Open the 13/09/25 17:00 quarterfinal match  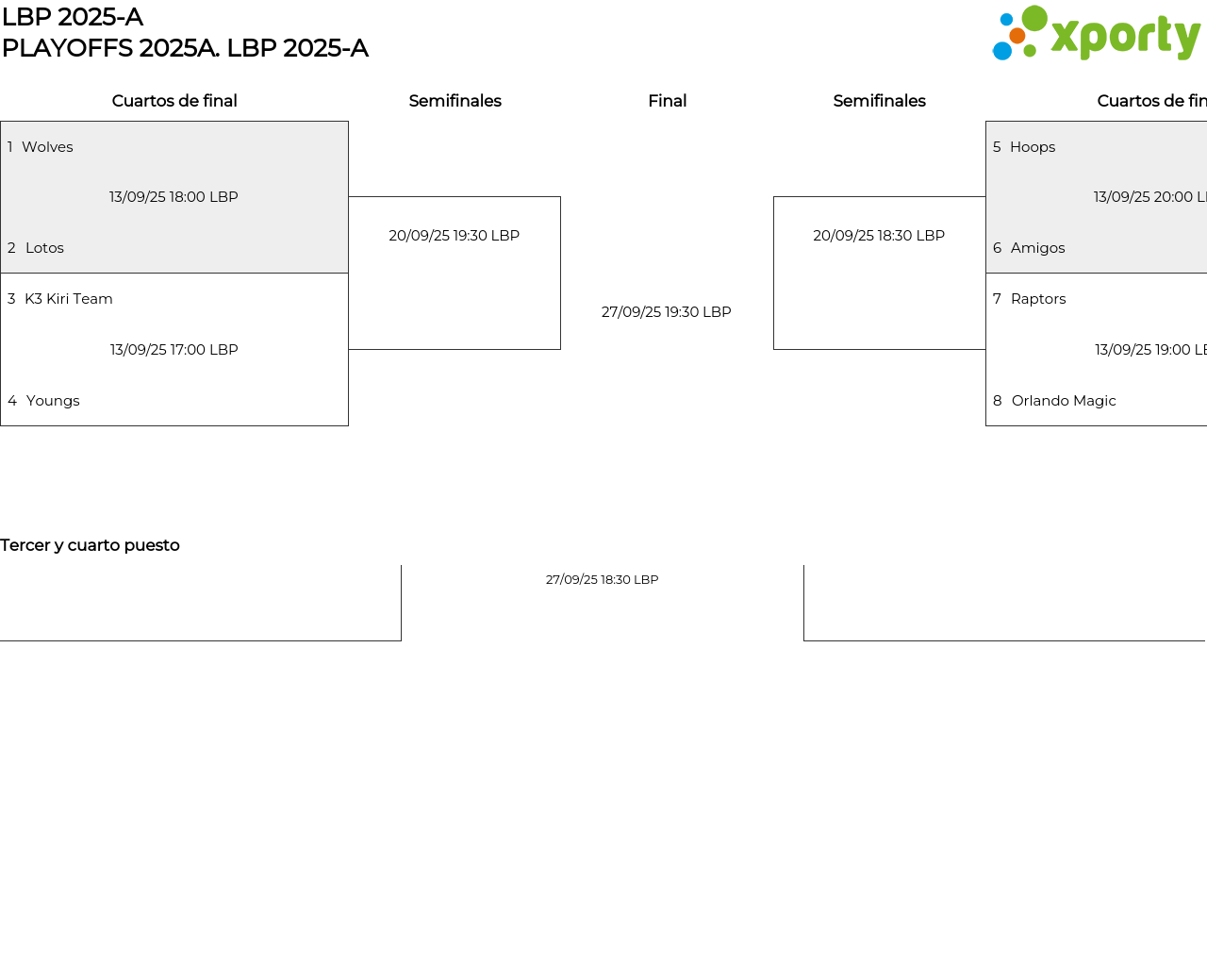pos(174,350)
